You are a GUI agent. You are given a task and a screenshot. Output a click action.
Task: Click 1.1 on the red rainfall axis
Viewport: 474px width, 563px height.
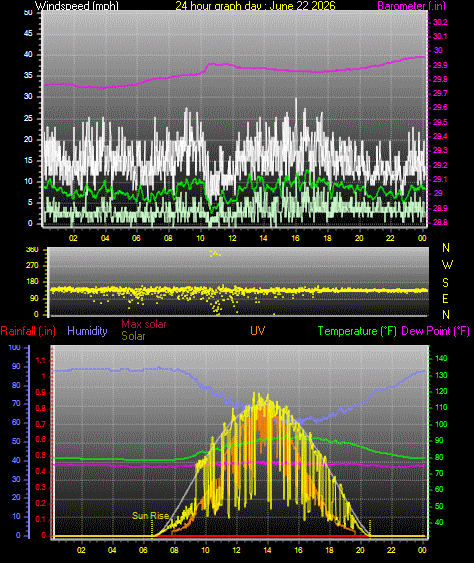click(x=41, y=360)
